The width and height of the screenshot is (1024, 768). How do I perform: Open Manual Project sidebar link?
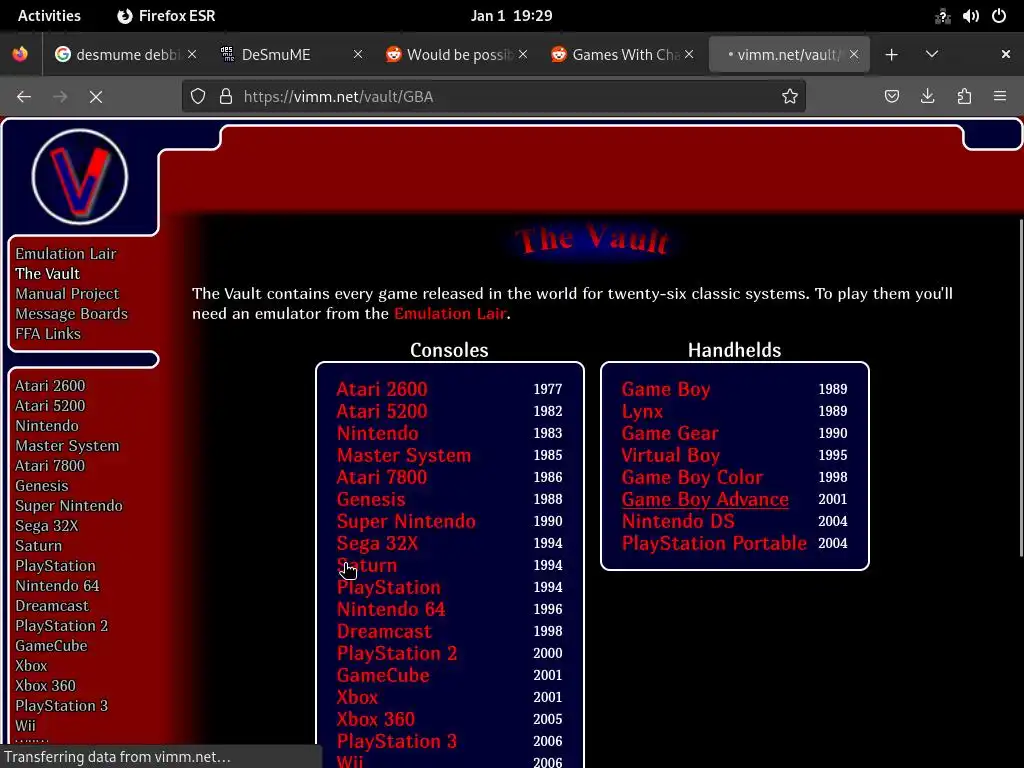[x=67, y=294]
